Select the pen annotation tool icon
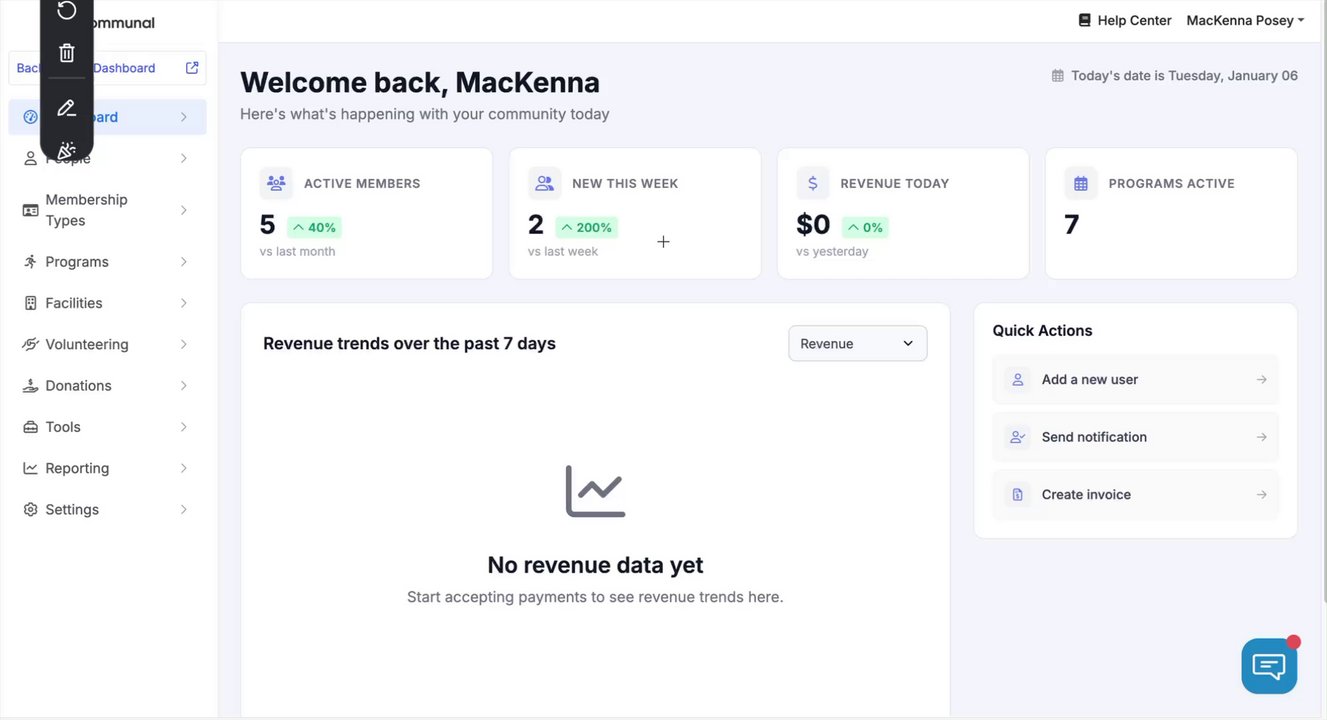 pos(67,108)
